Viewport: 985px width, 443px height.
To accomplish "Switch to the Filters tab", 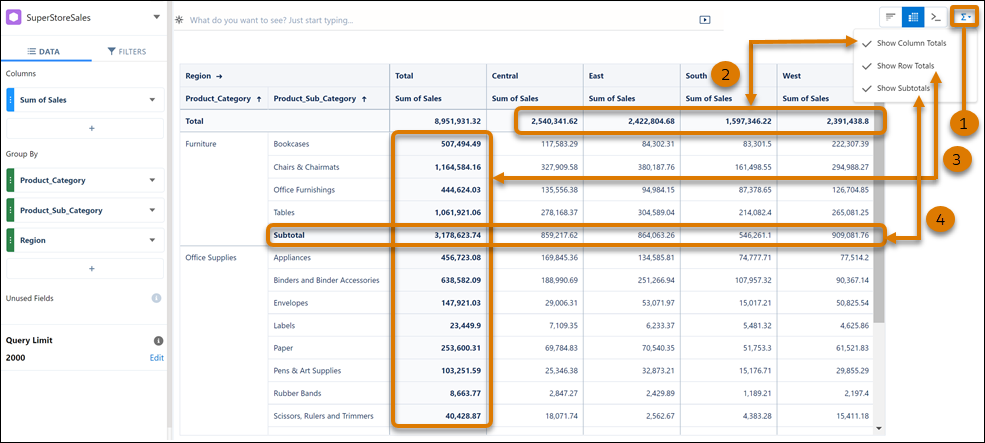I will pyautogui.click(x=126, y=51).
